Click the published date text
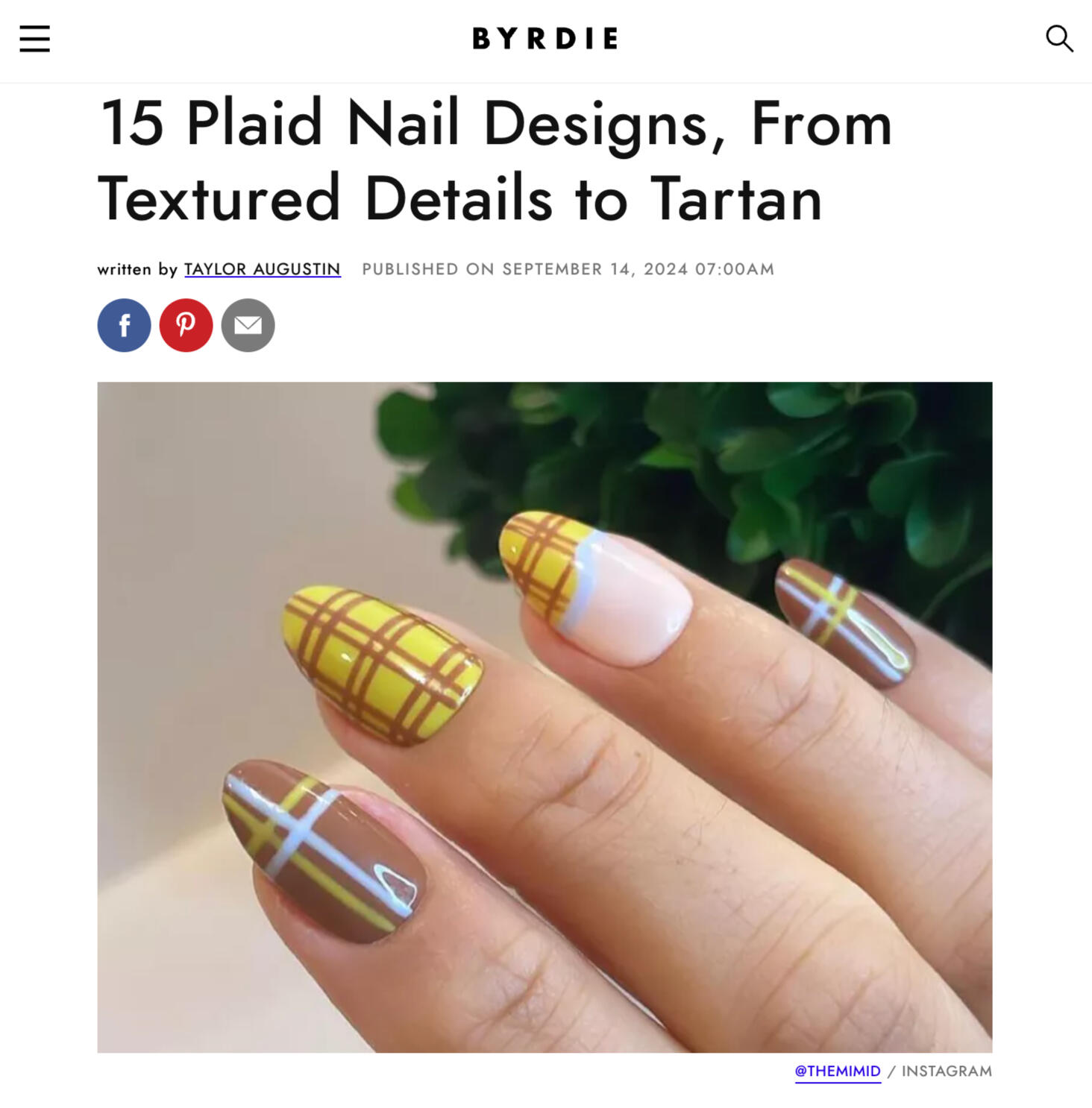The height and width of the screenshot is (1108, 1092). click(x=568, y=269)
